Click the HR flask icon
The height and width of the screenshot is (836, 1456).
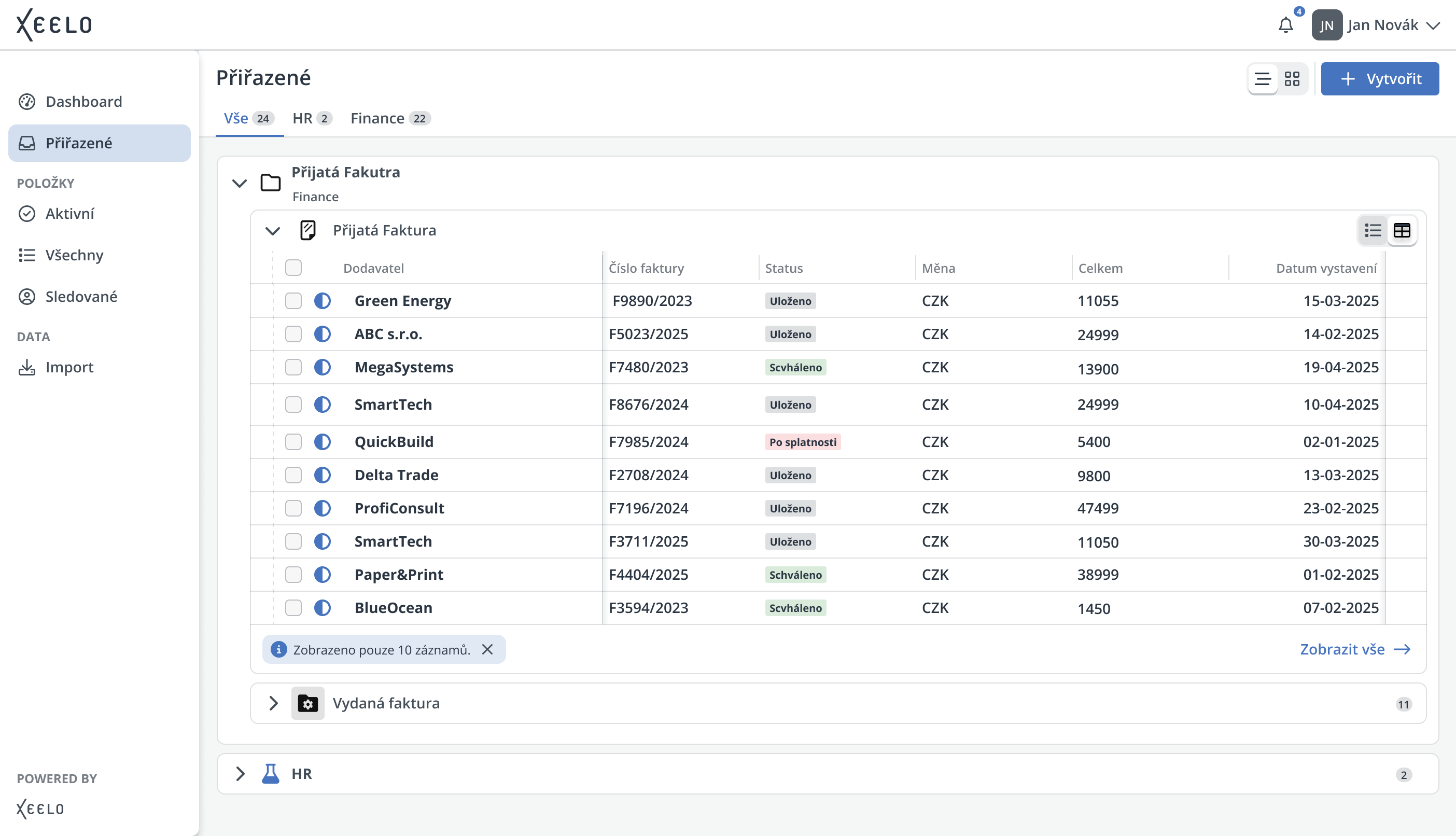pos(270,774)
